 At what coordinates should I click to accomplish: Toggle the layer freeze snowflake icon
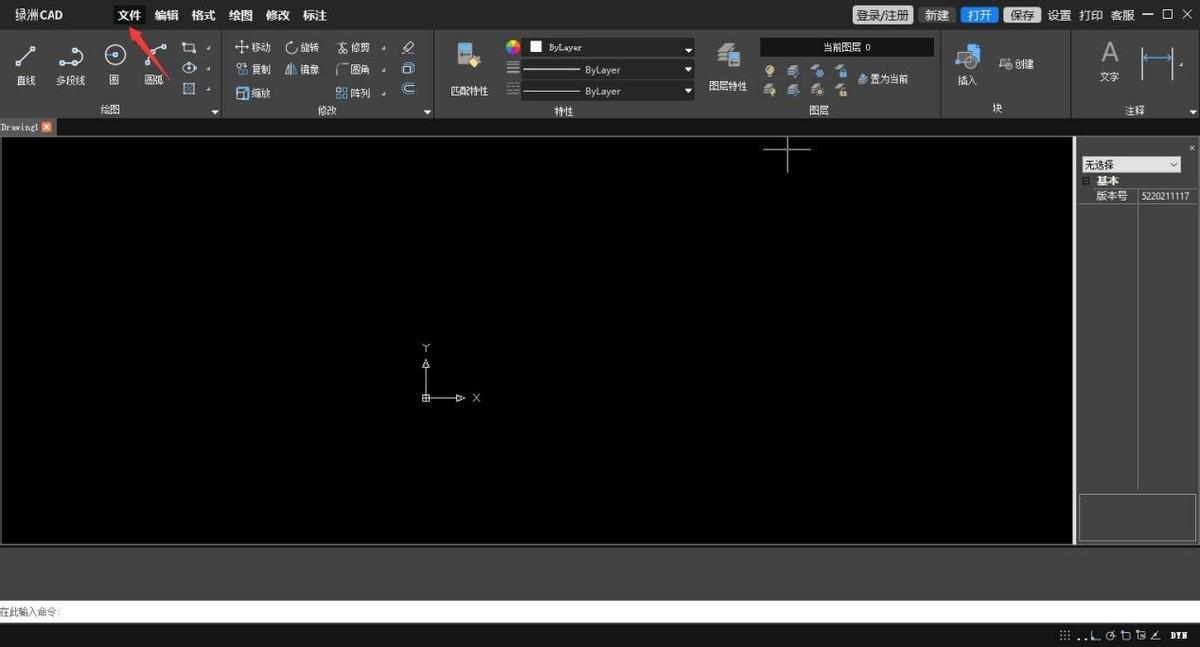817,71
